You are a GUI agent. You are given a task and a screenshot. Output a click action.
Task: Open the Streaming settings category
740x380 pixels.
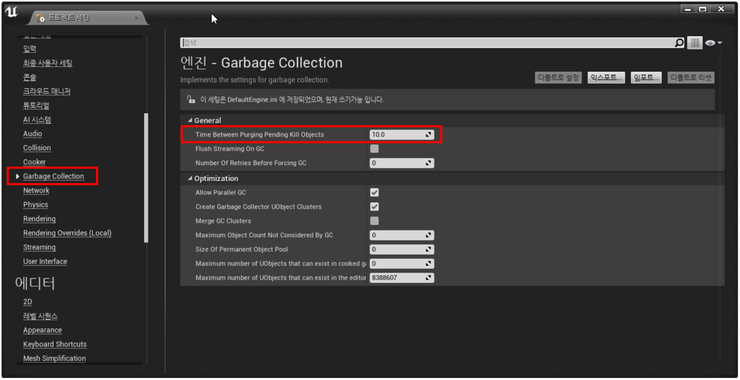[x=39, y=247]
